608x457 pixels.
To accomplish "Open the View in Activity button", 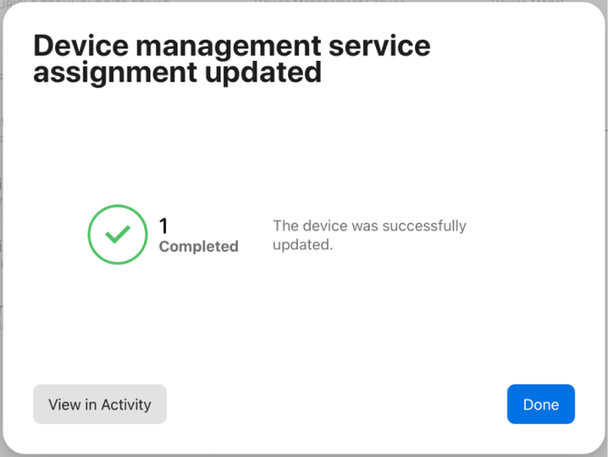I will pyautogui.click(x=100, y=404).
